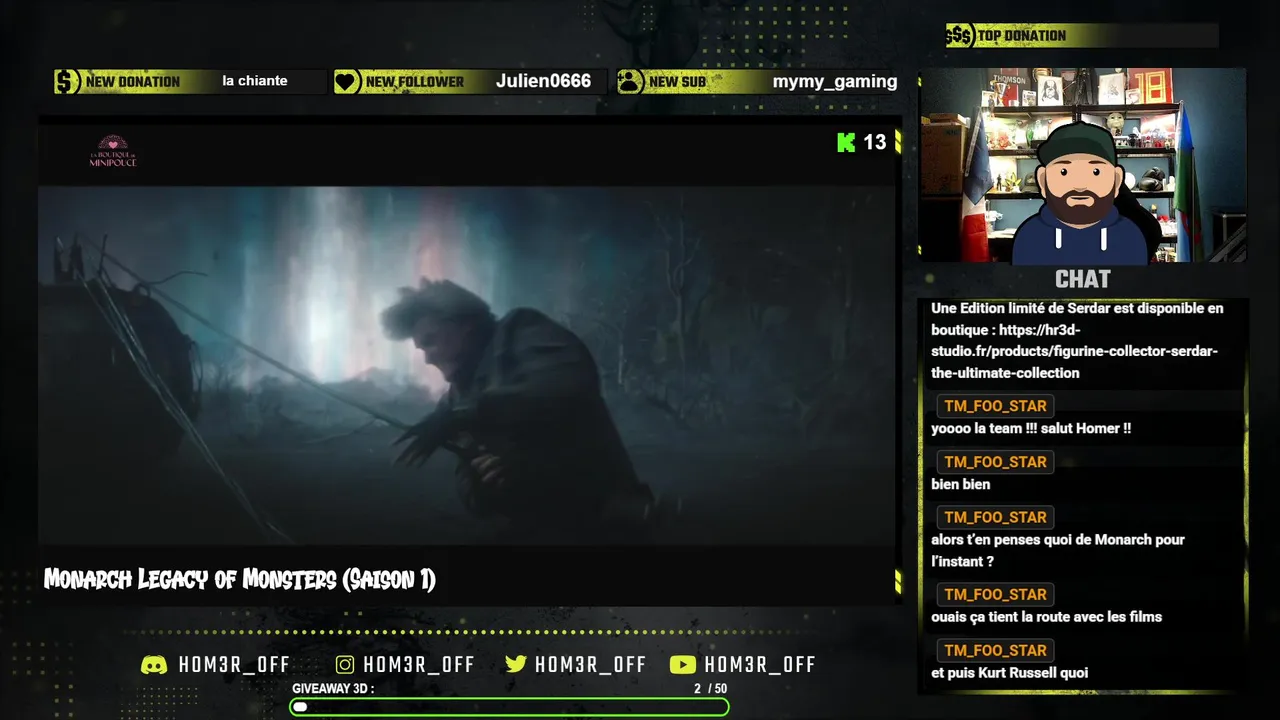Click the Twitter bird icon
Screen dimensions: 1280x720
(516, 665)
